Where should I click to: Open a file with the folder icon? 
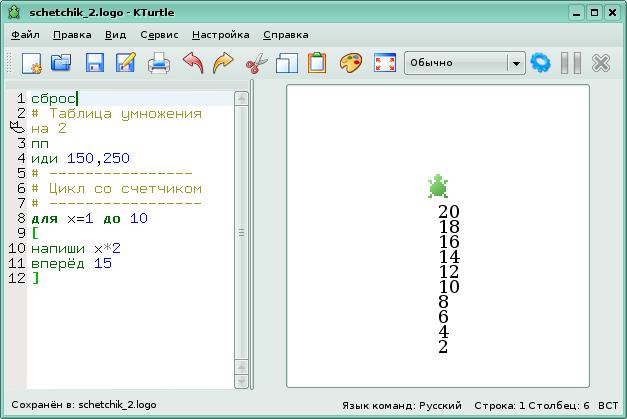click(62, 63)
